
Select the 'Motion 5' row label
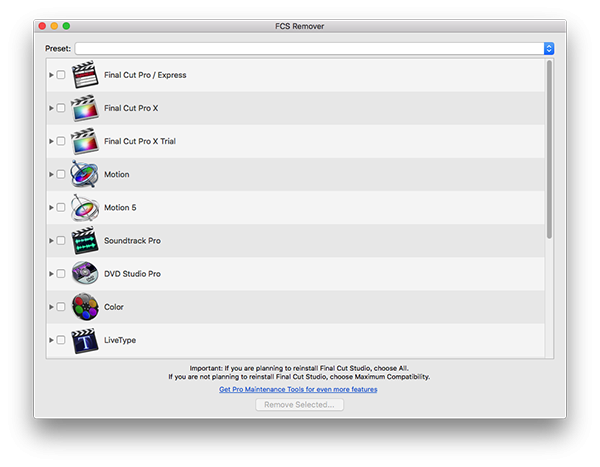tap(120, 207)
